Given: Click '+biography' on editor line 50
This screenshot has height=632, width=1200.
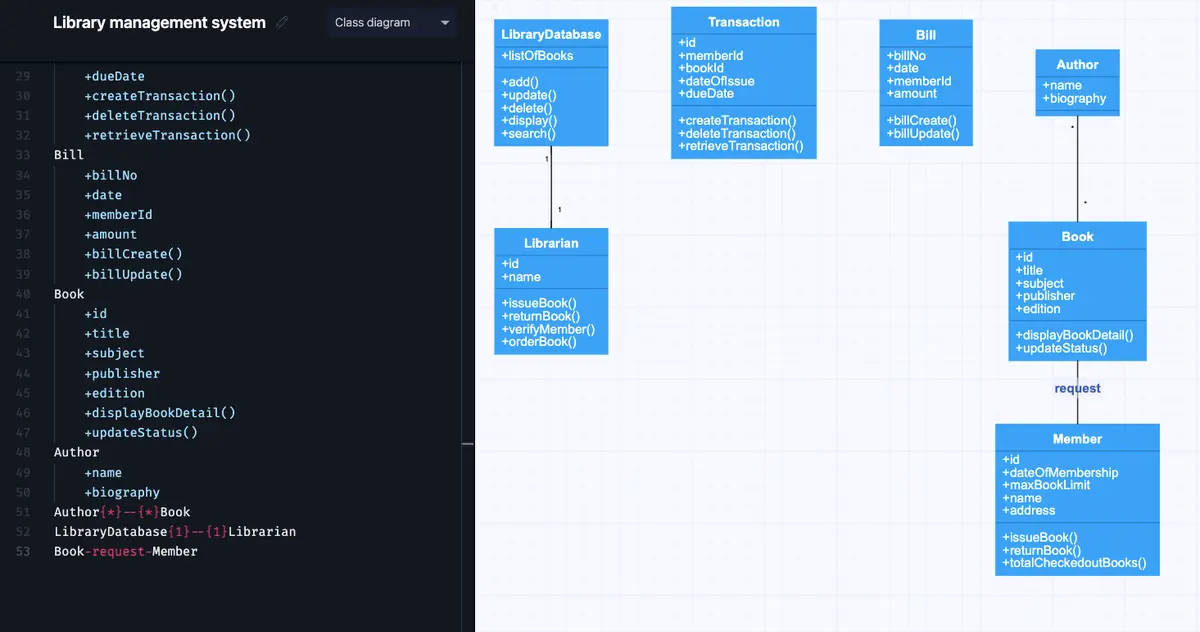Looking at the screenshot, I should pos(122,492).
